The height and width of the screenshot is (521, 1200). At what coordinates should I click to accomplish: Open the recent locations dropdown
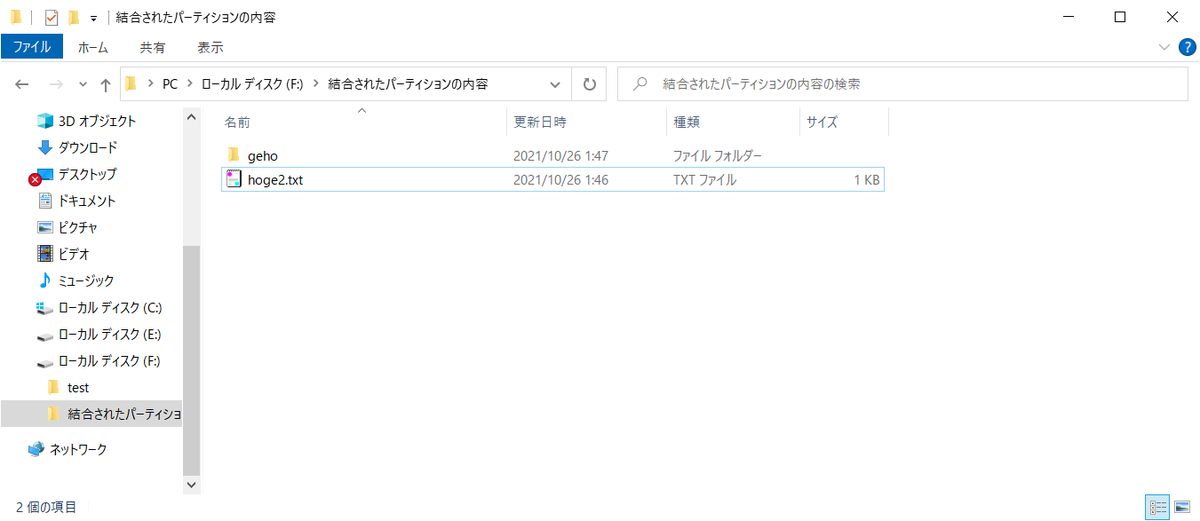[x=82, y=85]
